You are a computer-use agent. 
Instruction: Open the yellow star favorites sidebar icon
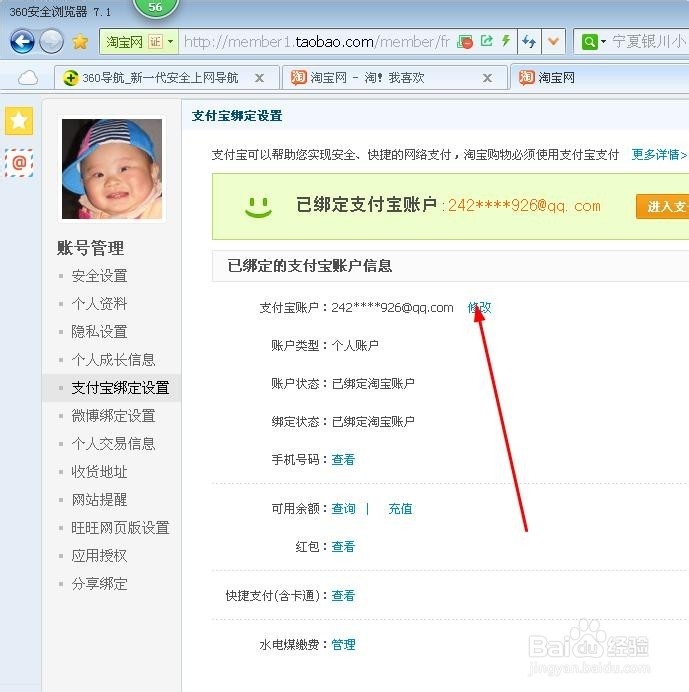(19, 120)
